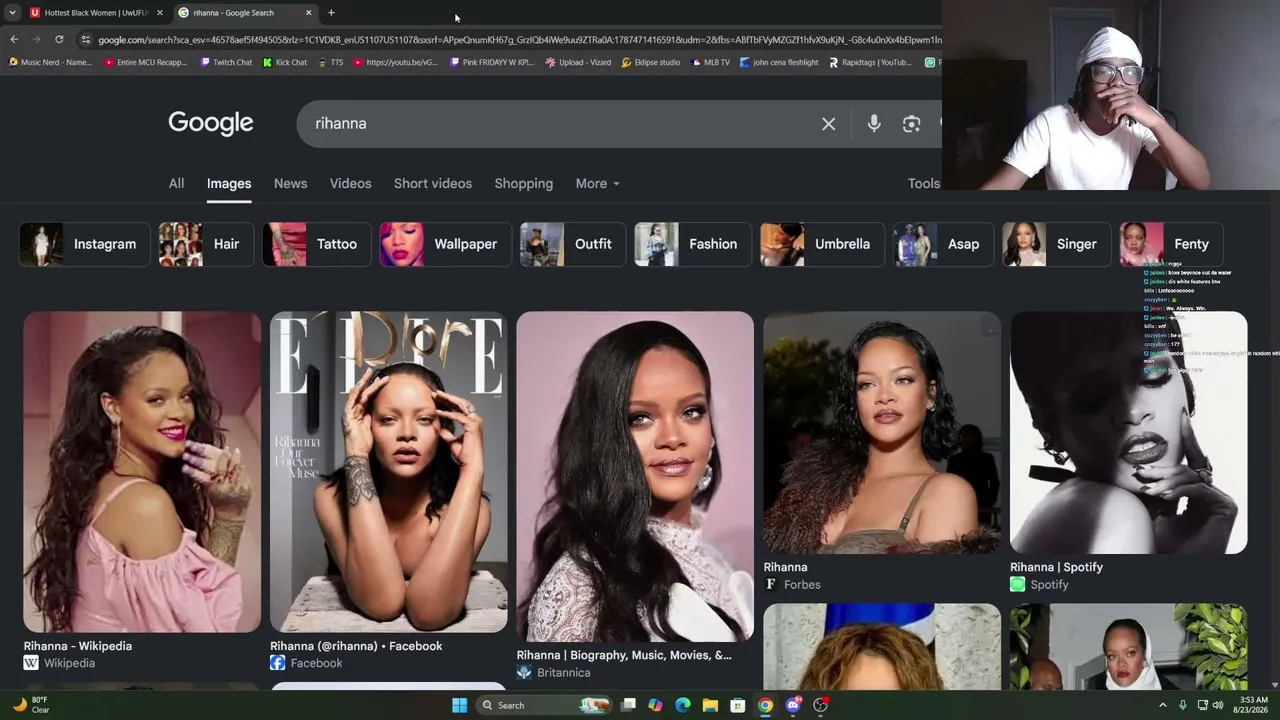Select the Umbrella filter chip
Image resolution: width=1280 pixels, height=720 pixels.
pos(822,244)
